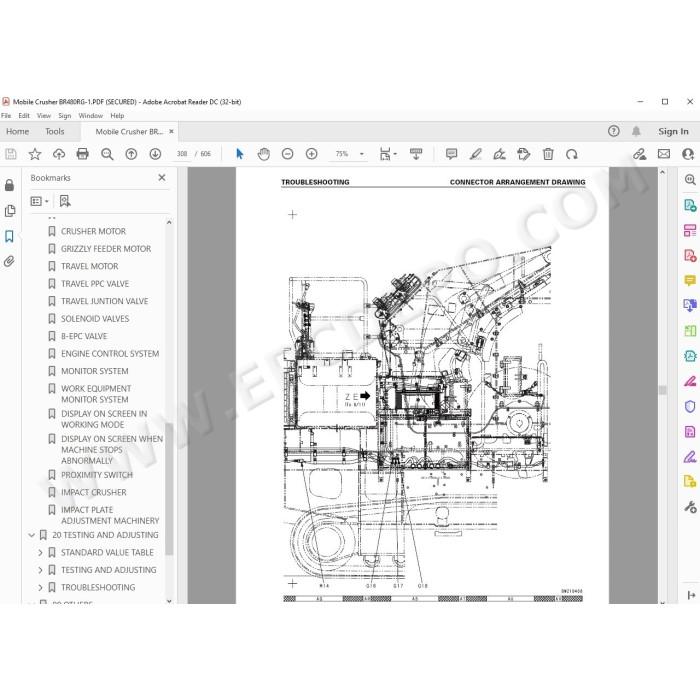Open the Window menu
The image size is (700, 700).
[x=91, y=116]
